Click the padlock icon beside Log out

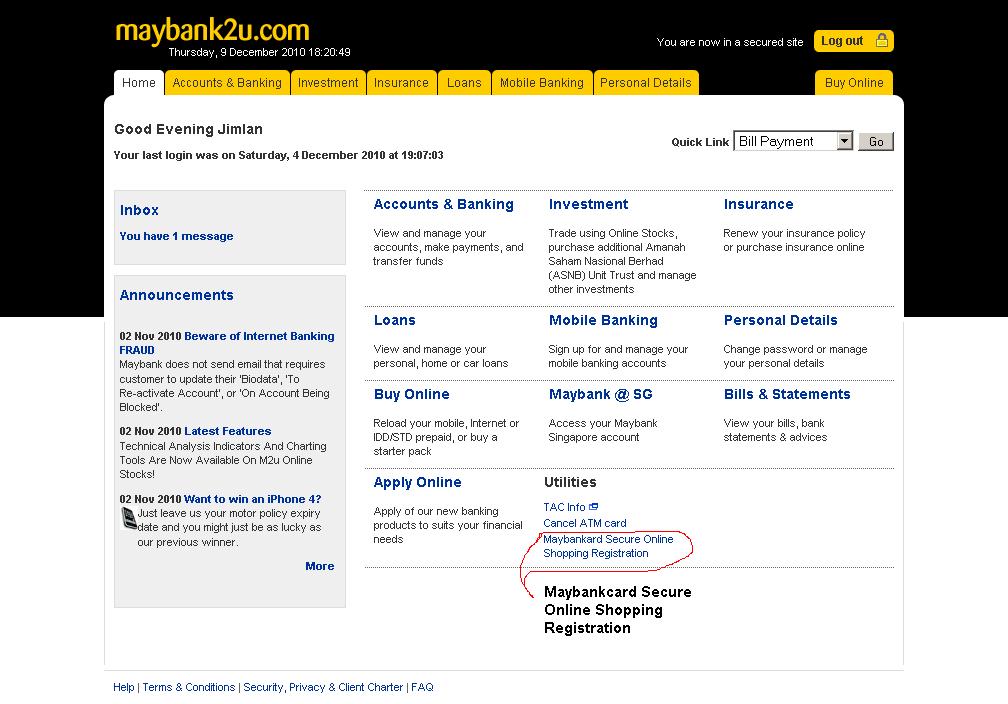click(x=882, y=41)
